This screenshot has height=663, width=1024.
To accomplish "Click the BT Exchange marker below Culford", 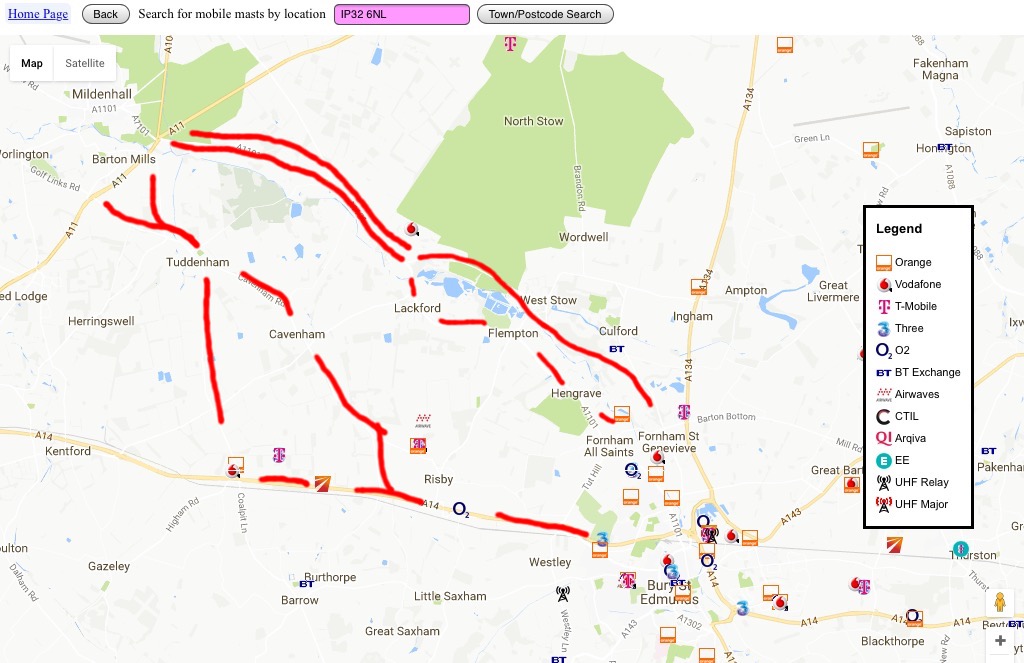I will [x=616, y=349].
